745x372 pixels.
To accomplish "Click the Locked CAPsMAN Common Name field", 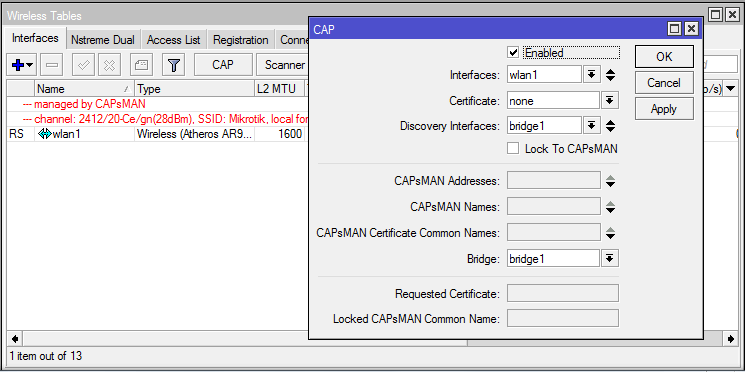I will [x=563, y=318].
